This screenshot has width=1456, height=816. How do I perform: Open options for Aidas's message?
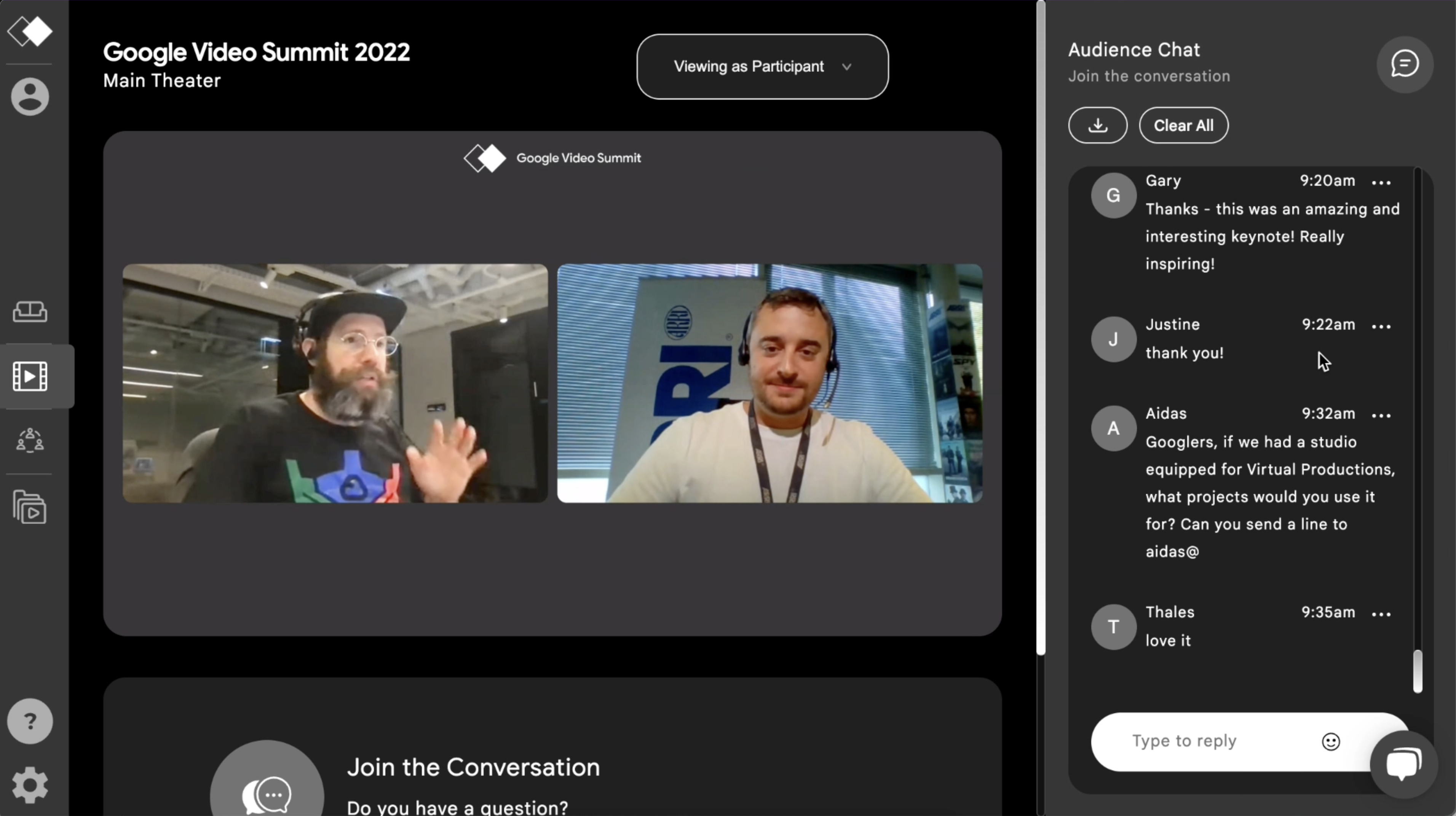point(1381,415)
